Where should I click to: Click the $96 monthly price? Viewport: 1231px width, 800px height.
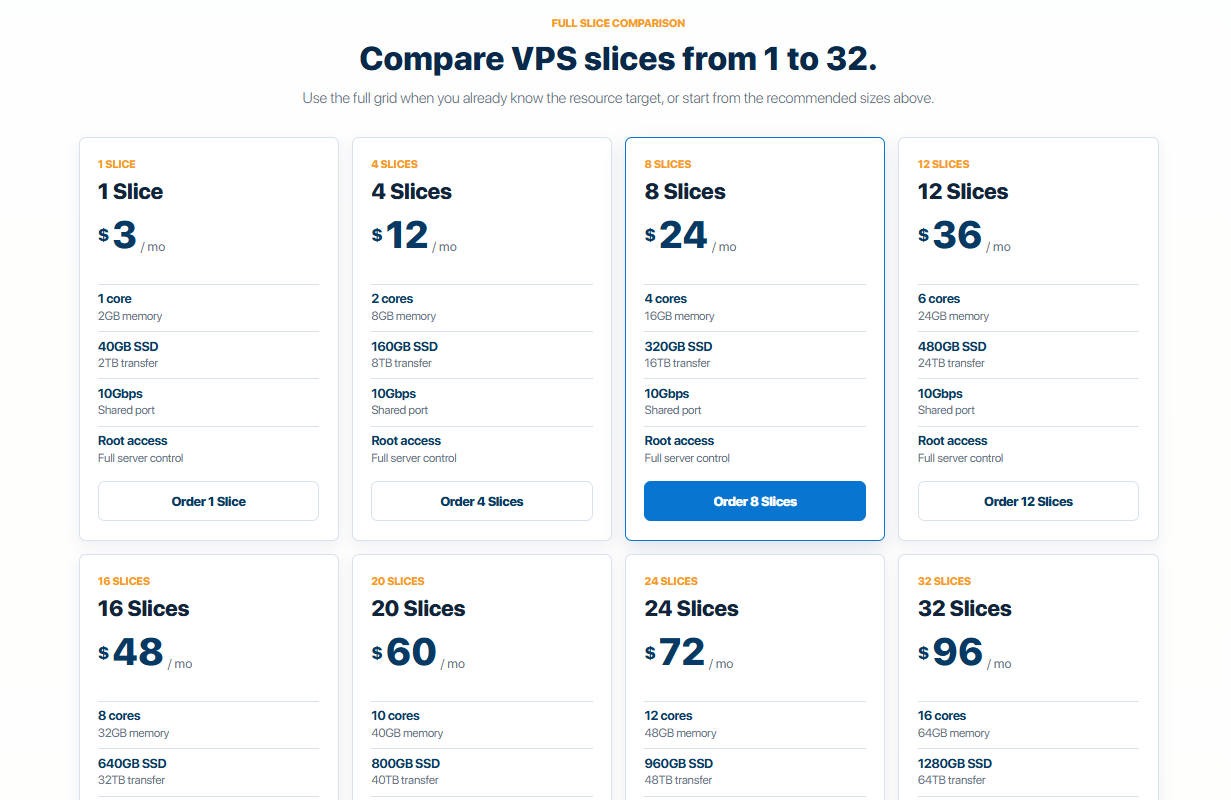tap(951, 653)
